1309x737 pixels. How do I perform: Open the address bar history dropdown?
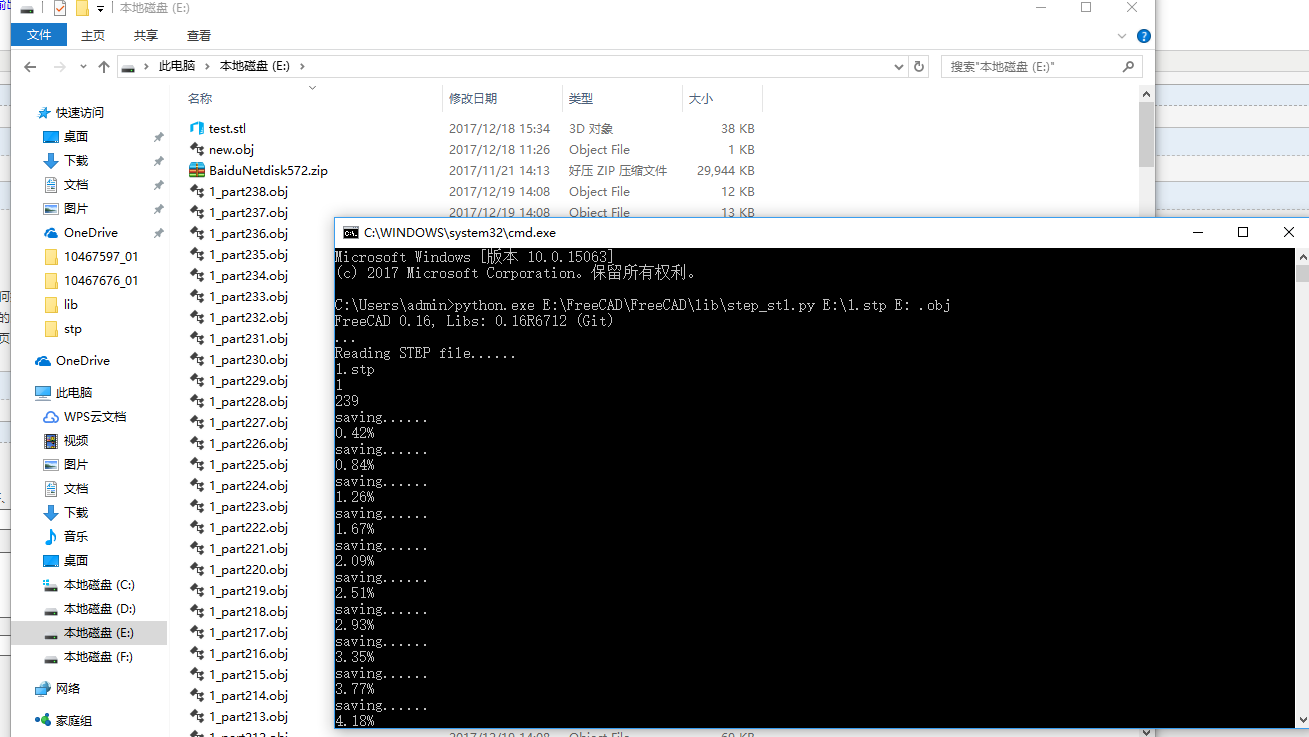(898, 66)
